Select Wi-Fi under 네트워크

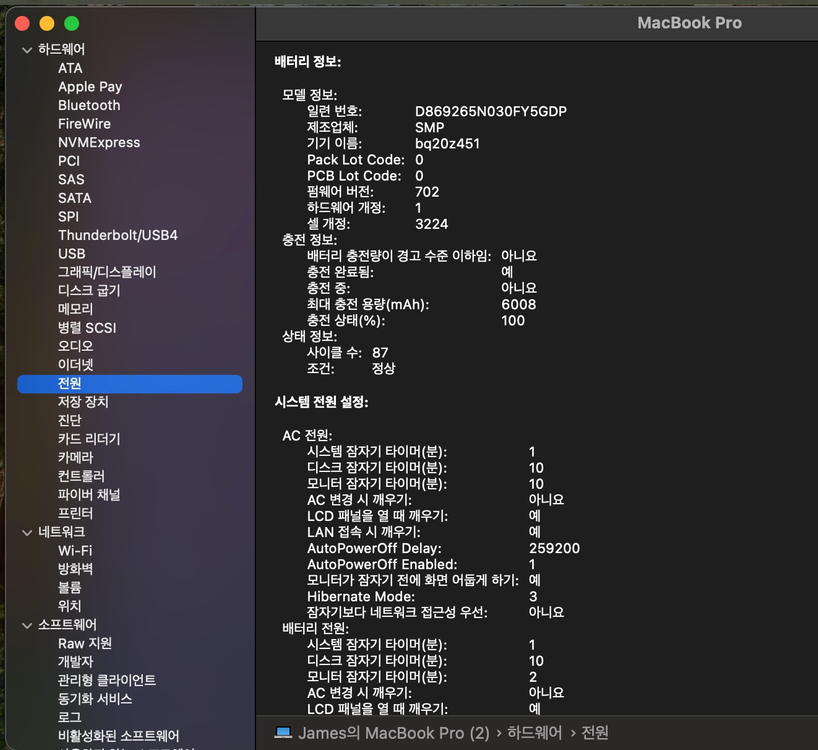[x=75, y=551]
